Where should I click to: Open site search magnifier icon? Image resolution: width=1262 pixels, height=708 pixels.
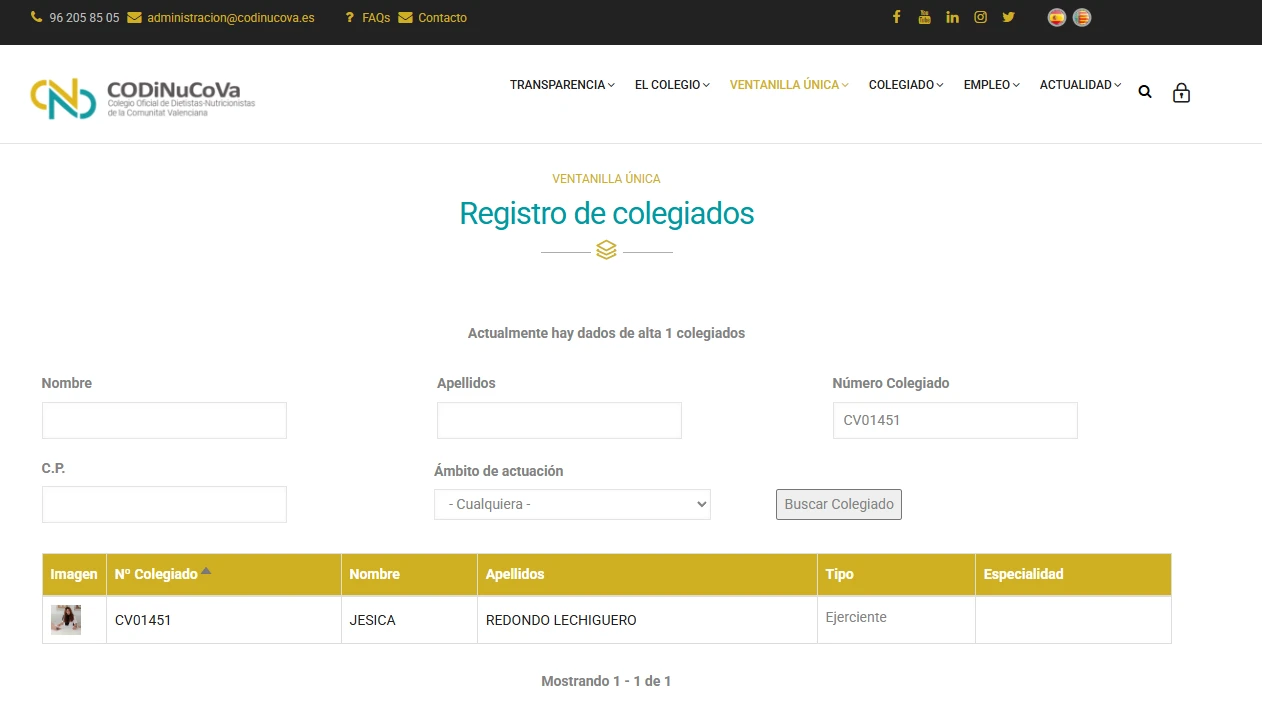[1145, 92]
